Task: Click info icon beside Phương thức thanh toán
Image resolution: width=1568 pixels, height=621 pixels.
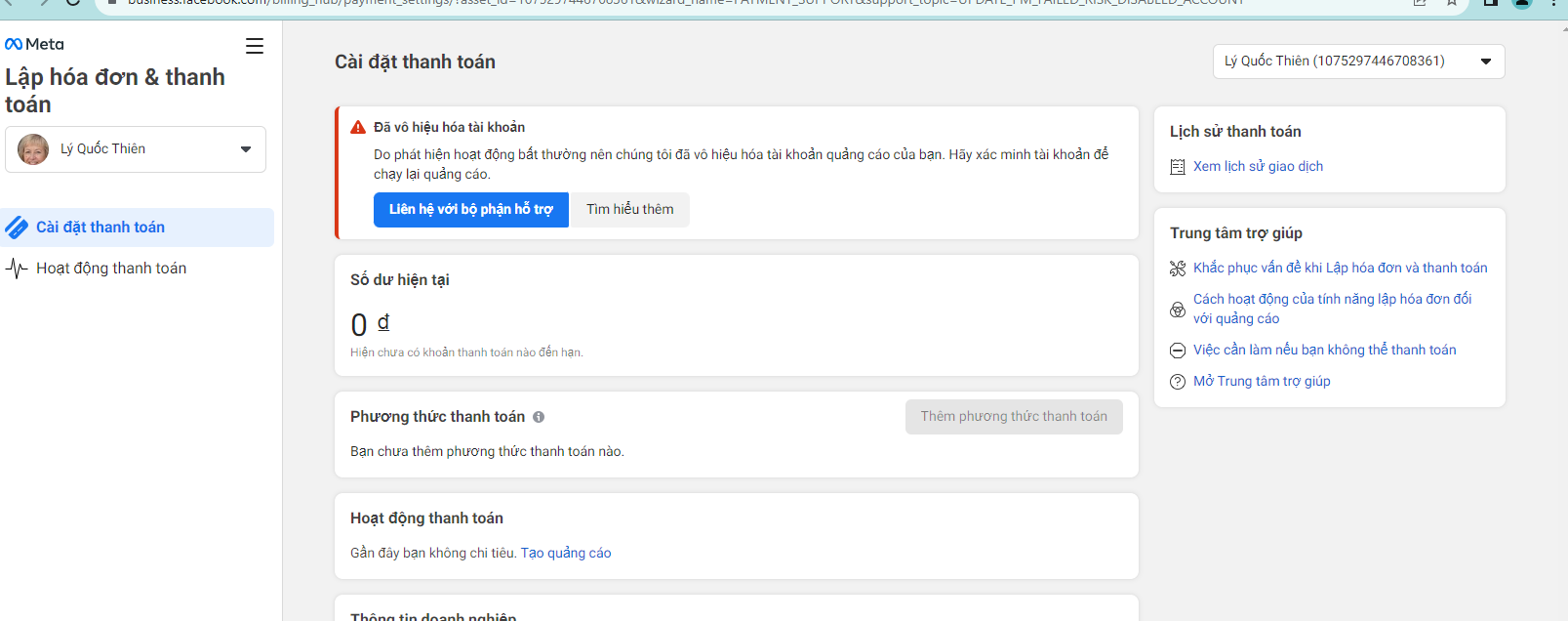Action: pyautogui.click(x=539, y=417)
